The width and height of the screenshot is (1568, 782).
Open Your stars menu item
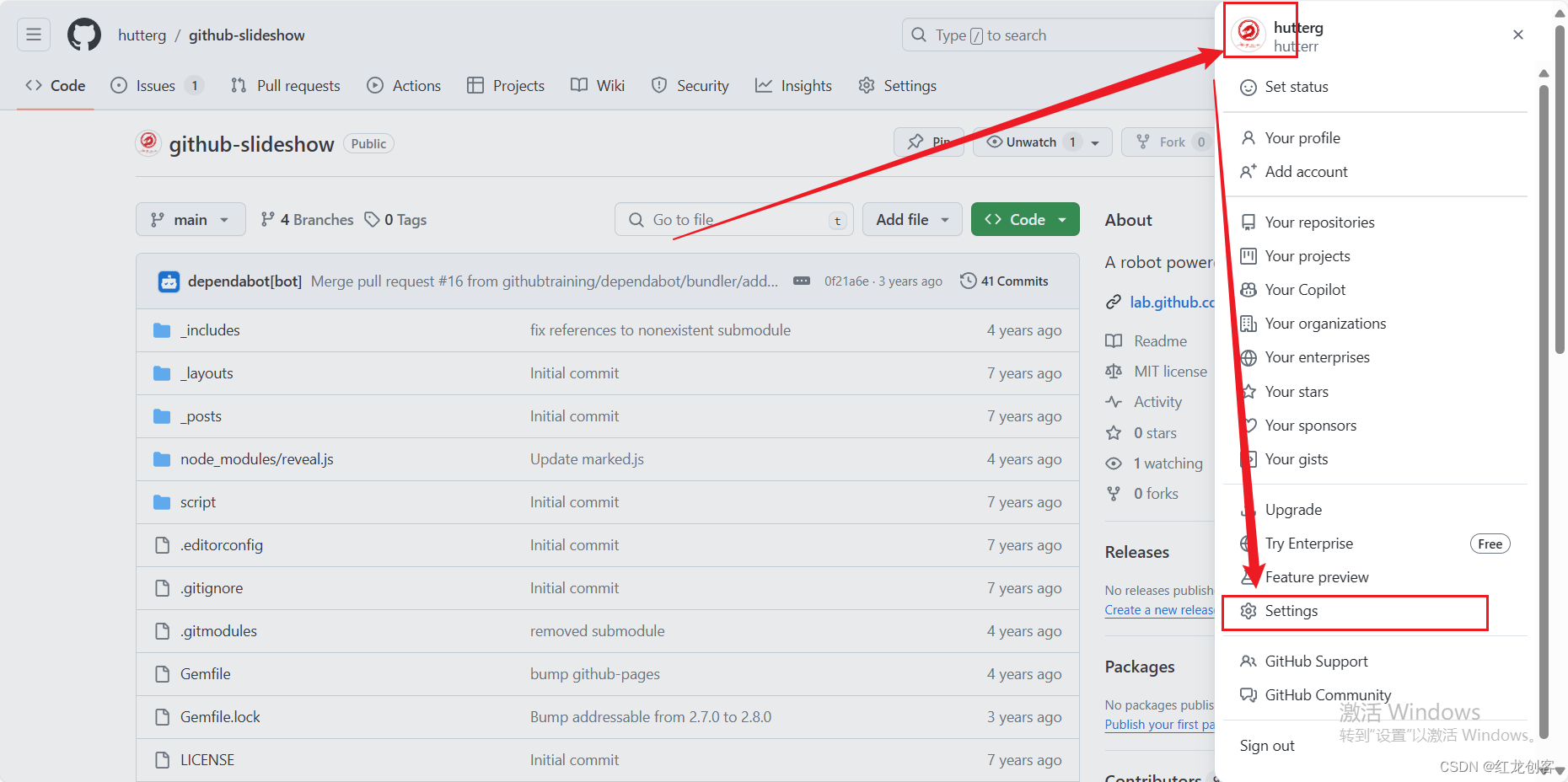(1375, 392)
